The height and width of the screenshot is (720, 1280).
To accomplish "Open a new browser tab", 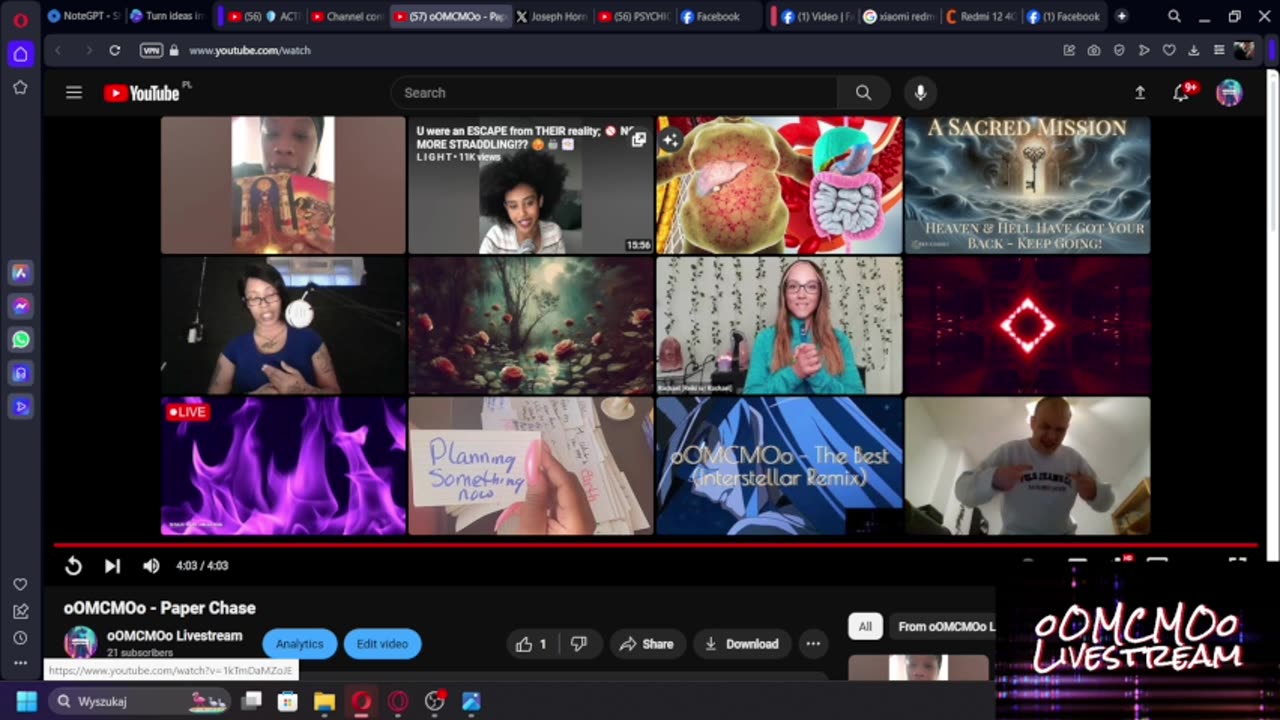I will tap(1121, 16).
